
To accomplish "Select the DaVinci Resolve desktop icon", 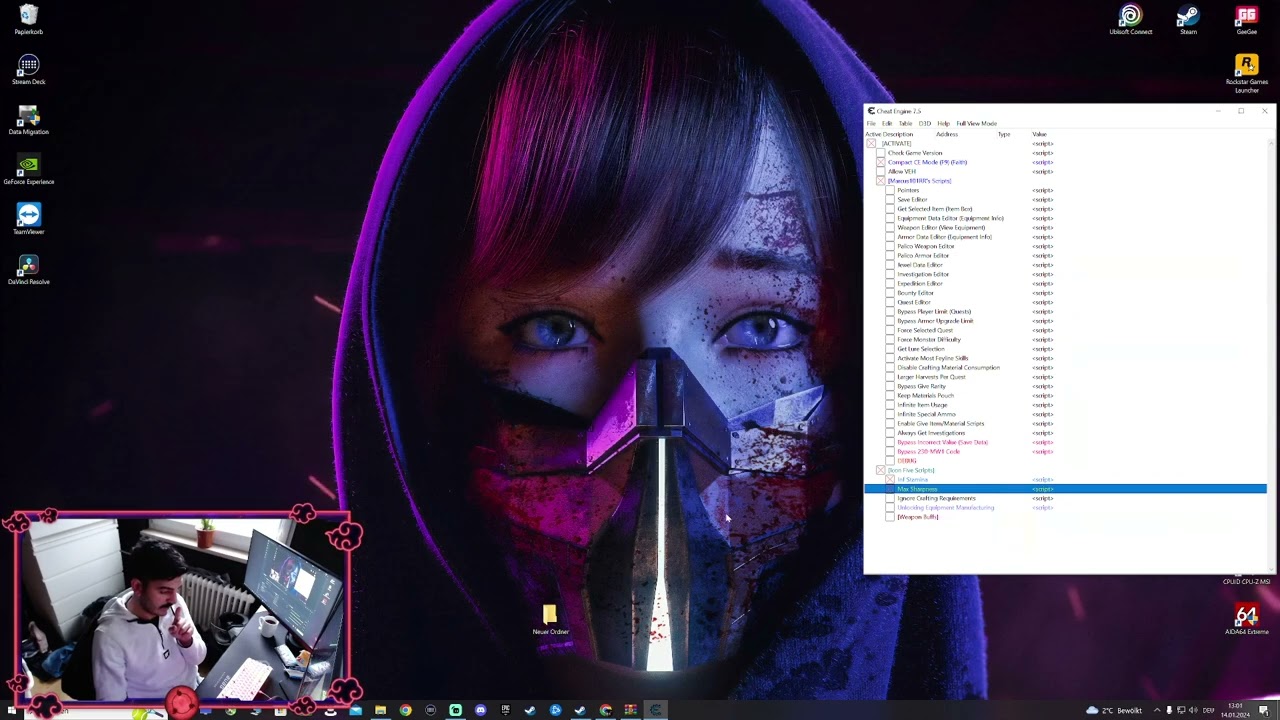I will (28, 269).
